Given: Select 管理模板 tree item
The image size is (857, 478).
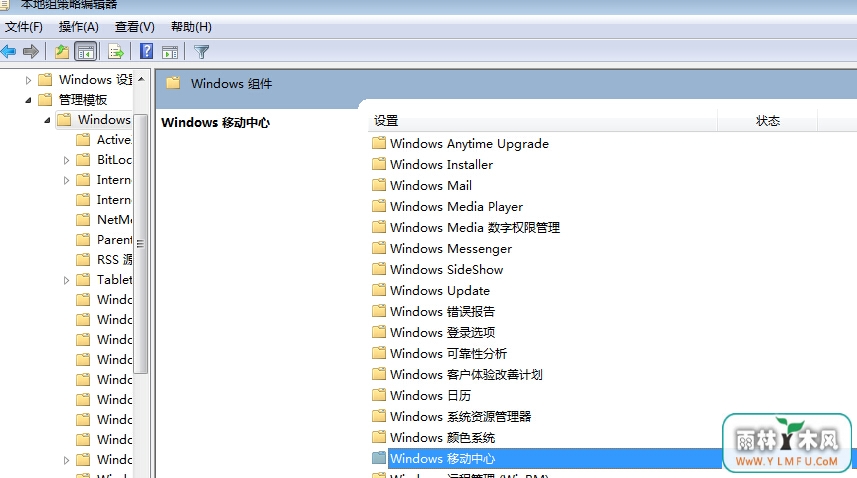Looking at the screenshot, I should point(83,99).
